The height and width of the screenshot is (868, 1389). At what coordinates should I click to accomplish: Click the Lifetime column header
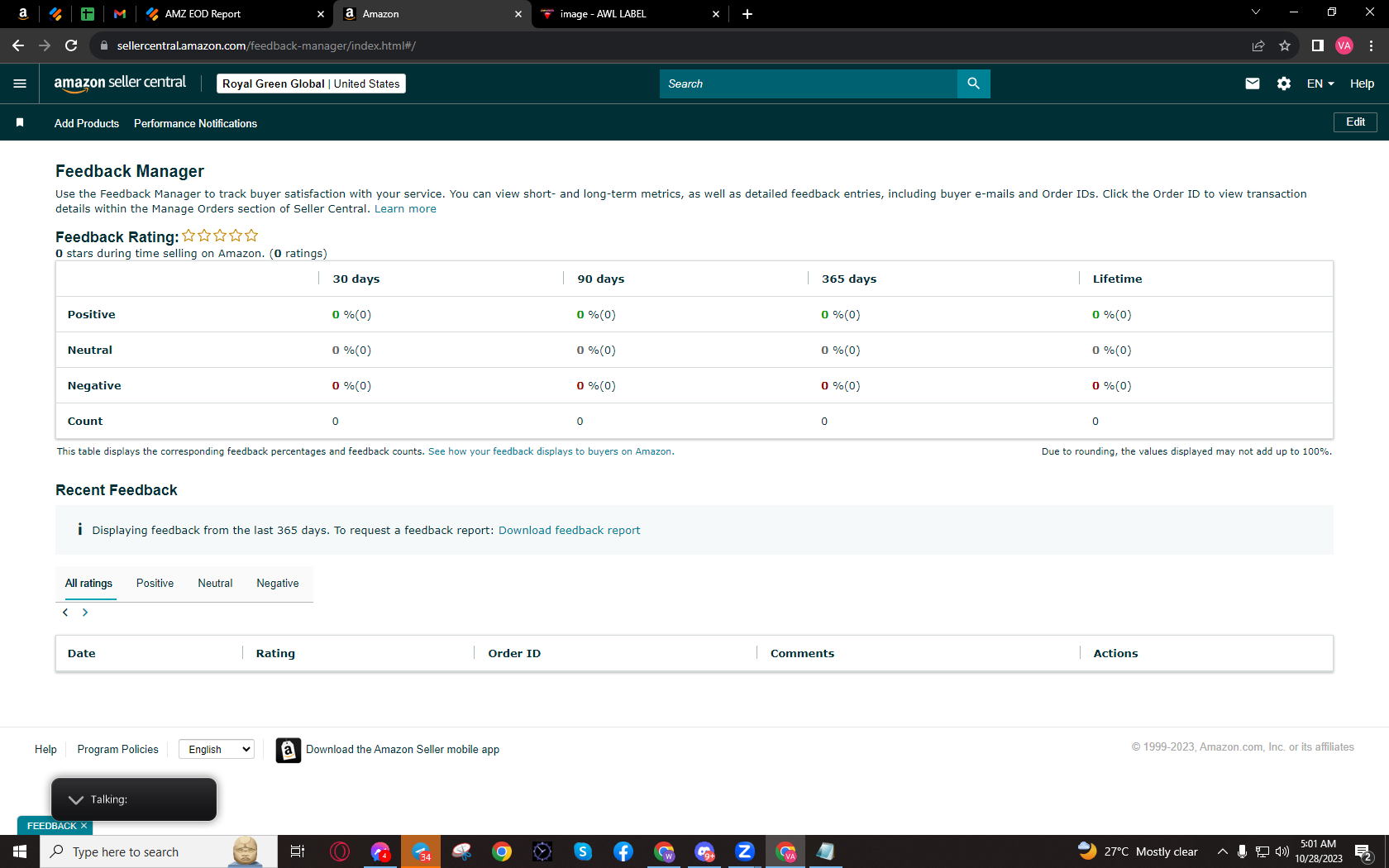[1117, 279]
